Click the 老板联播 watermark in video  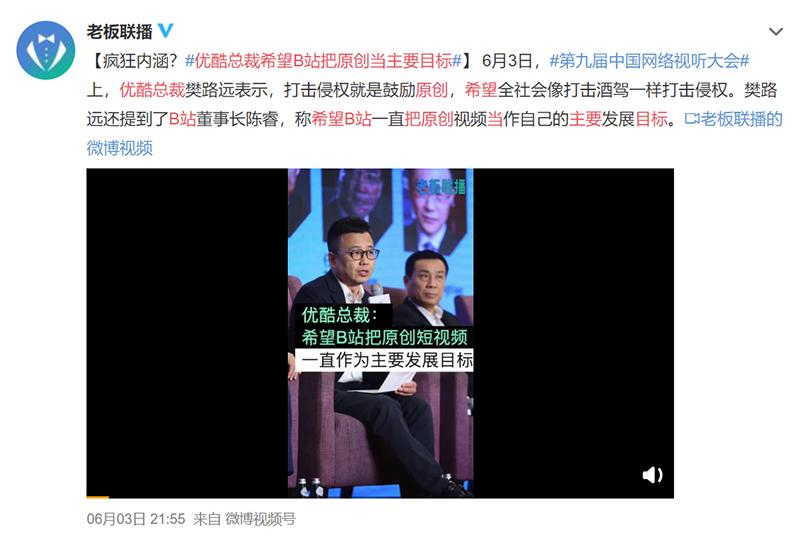(441, 186)
